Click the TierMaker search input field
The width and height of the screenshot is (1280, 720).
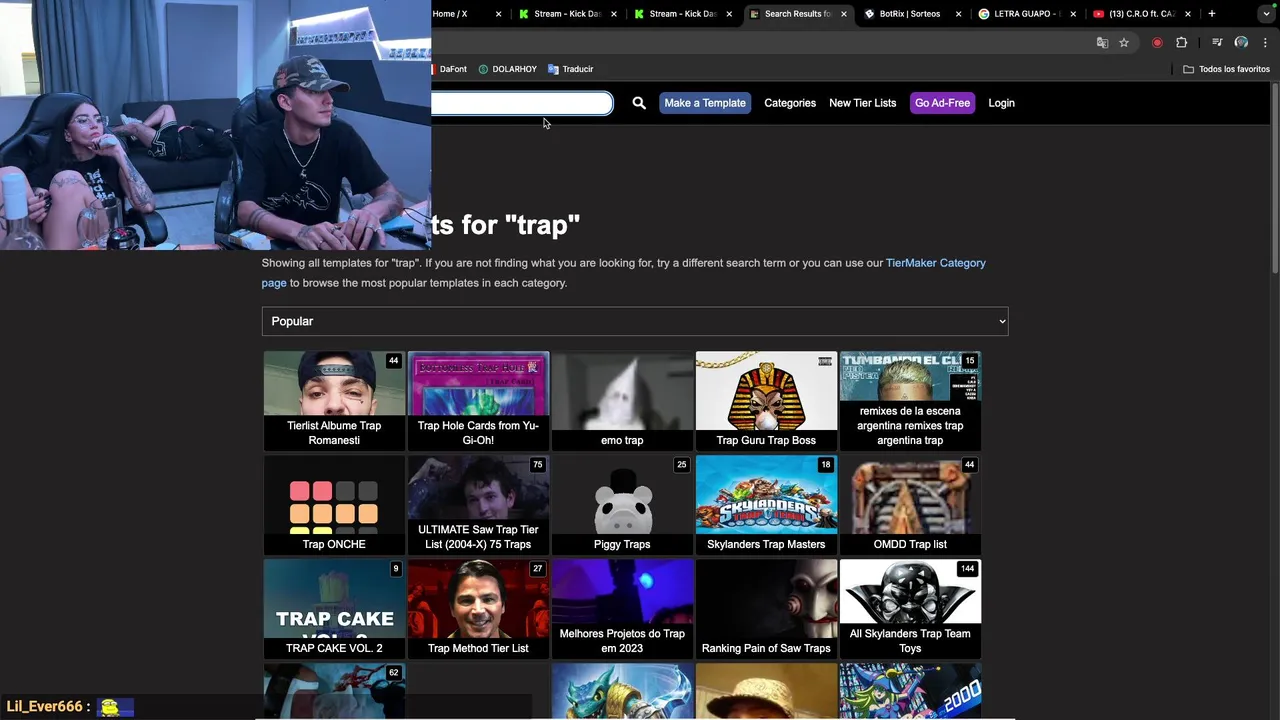tap(522, 103)
